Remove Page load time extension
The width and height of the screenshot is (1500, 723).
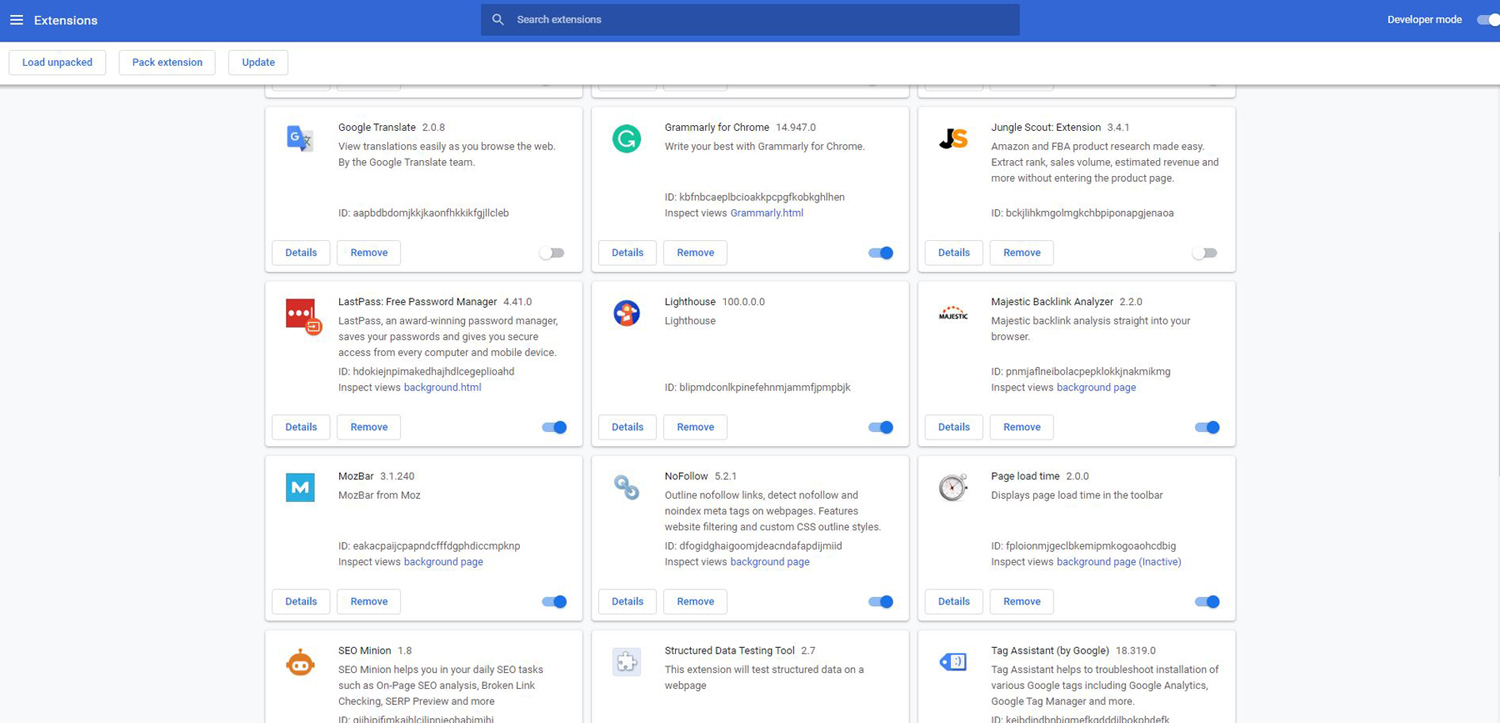[x=1022, y=602]
